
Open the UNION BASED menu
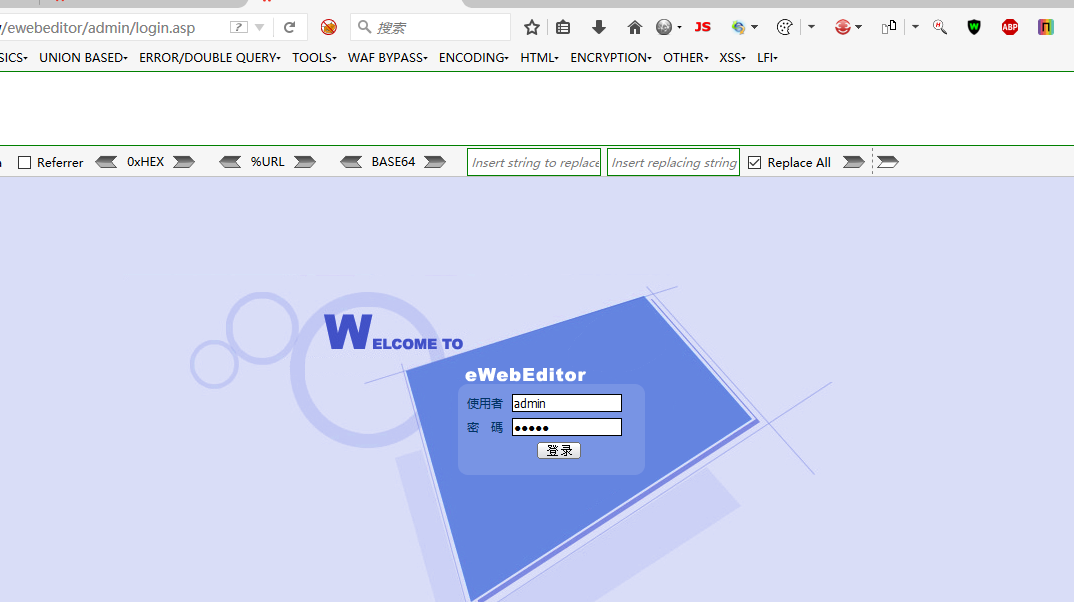pos(84,58)
